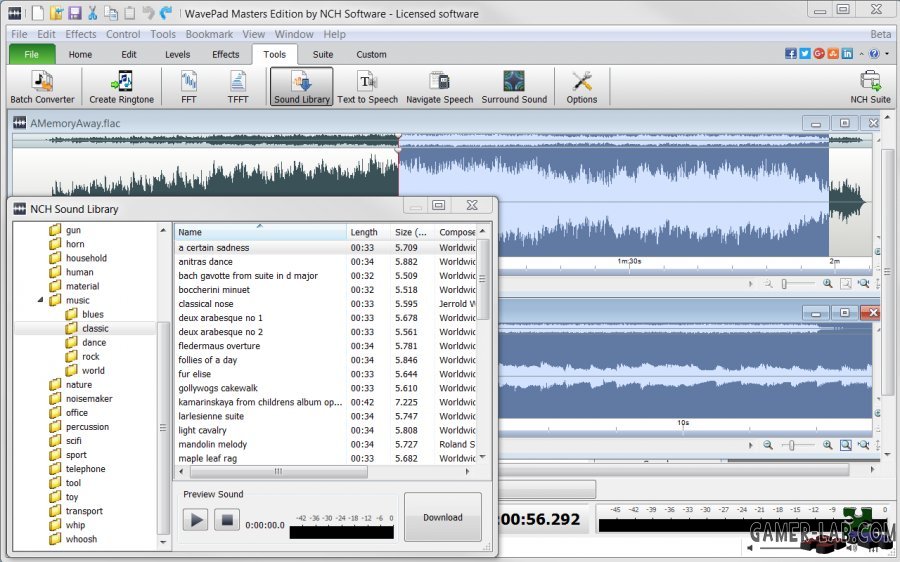The width and height of the screenshot is (900, 562).
Task: Click the Cut scissors icon
Action: pyautogui.click(x=92, y=13)
